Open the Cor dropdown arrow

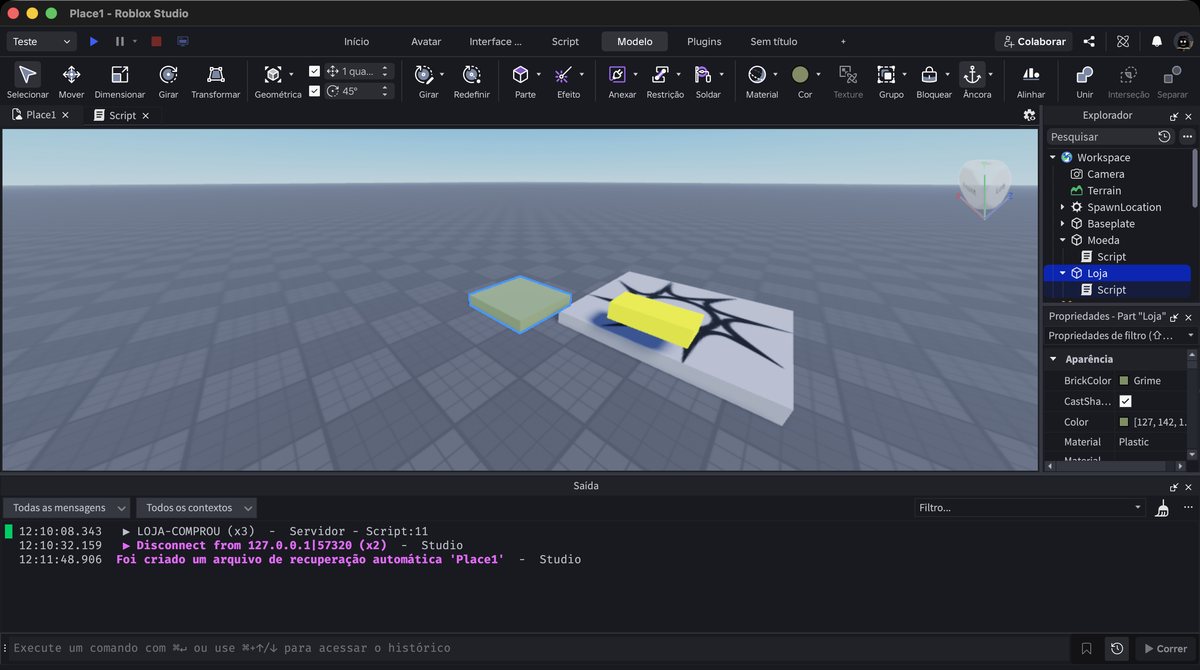point(818,75)
